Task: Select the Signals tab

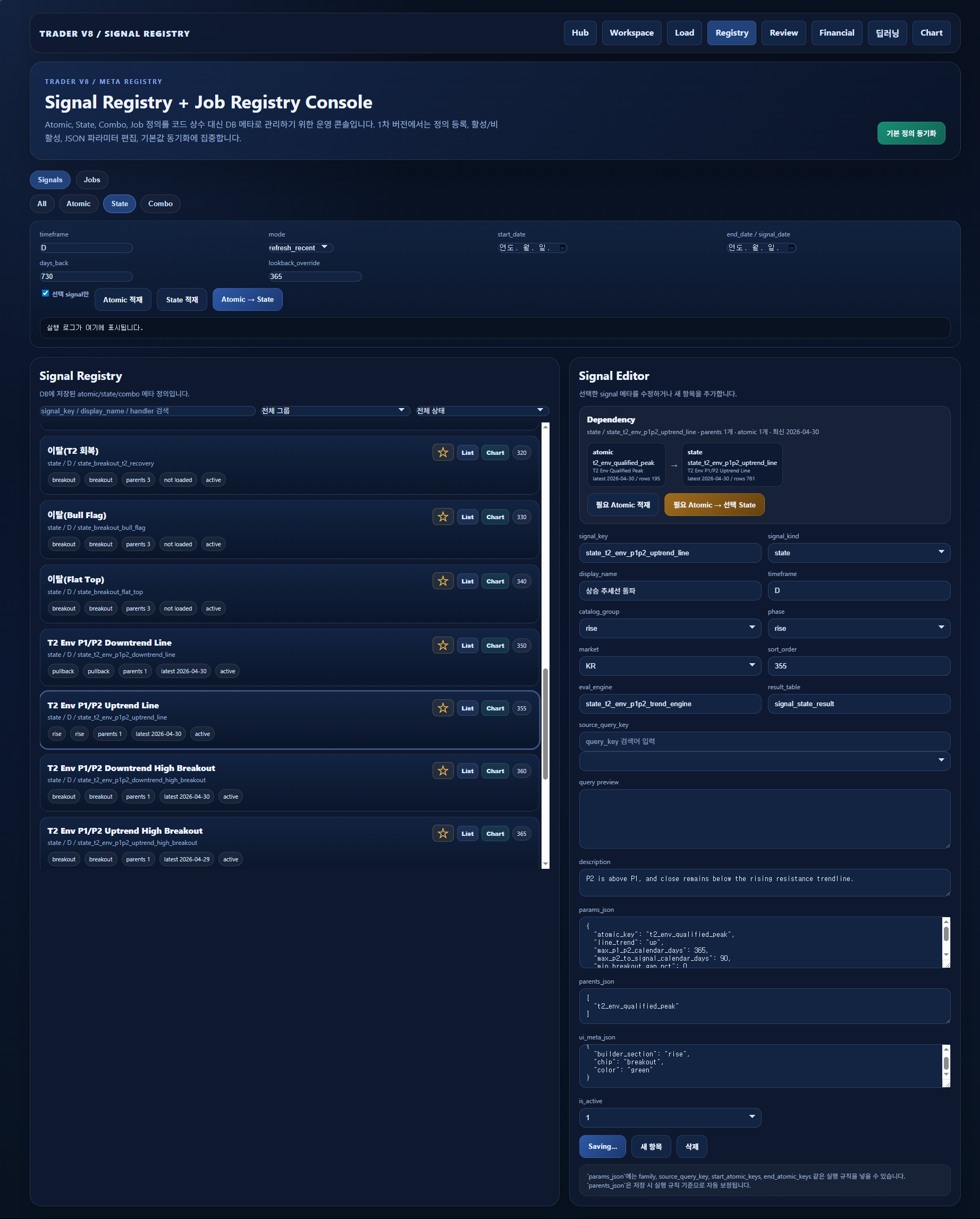Action: click(50, 180)
